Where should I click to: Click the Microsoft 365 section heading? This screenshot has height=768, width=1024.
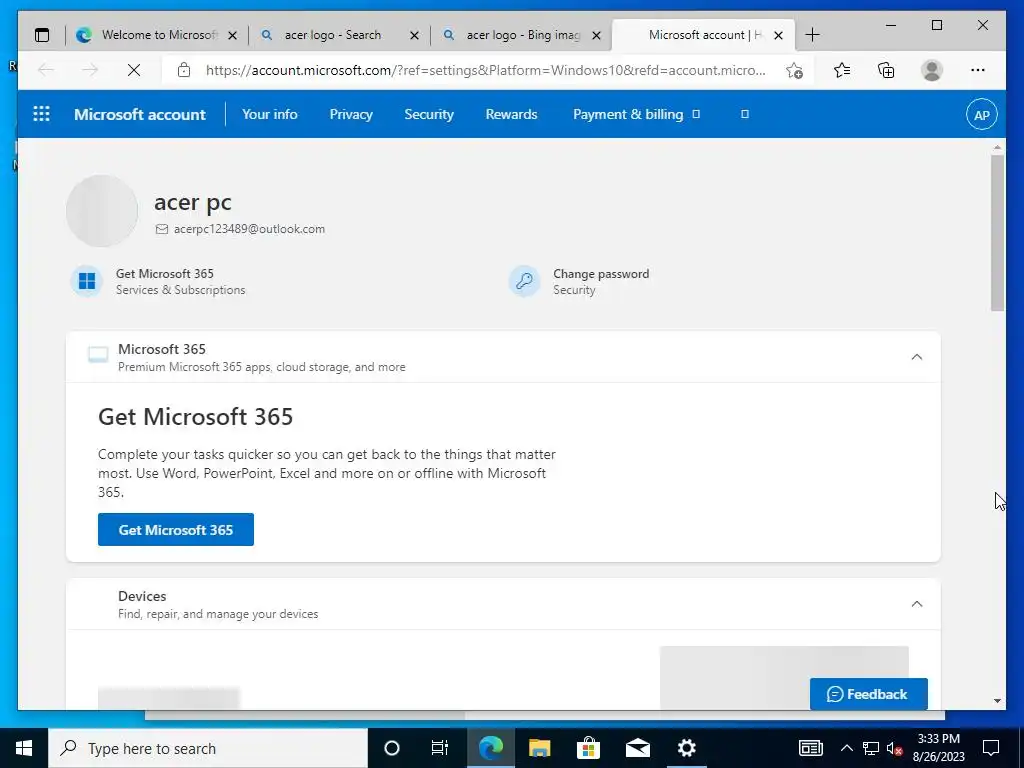pos(161,349)
